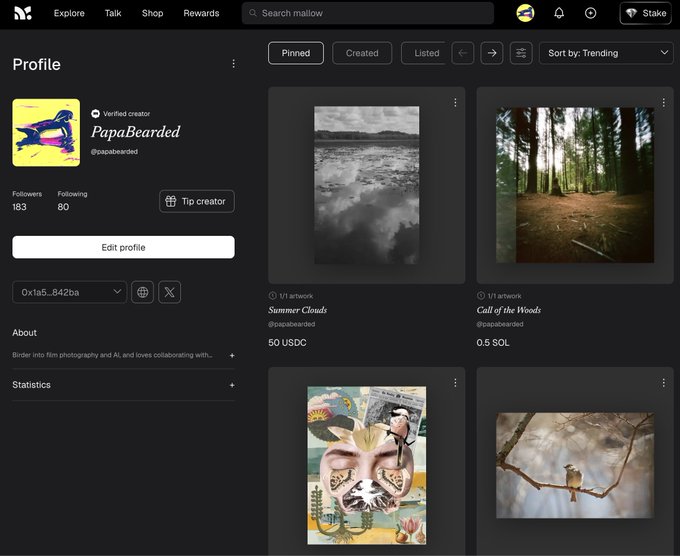This screenshot has width=680, height=556.
Task: Open bird-on-branch card options menu
Action: tap(664, 383)
